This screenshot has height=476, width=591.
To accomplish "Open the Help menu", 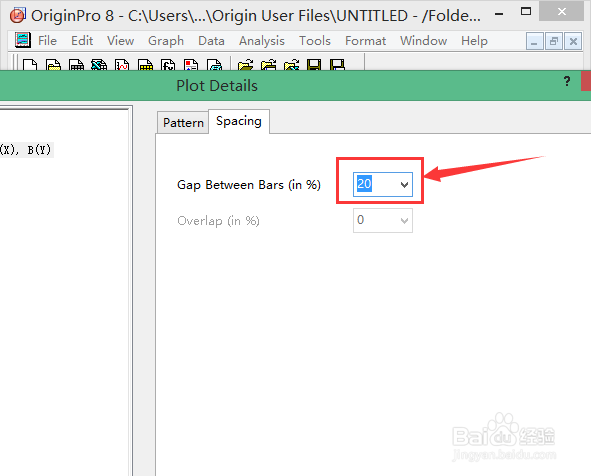I will click(x=474, y=41).
